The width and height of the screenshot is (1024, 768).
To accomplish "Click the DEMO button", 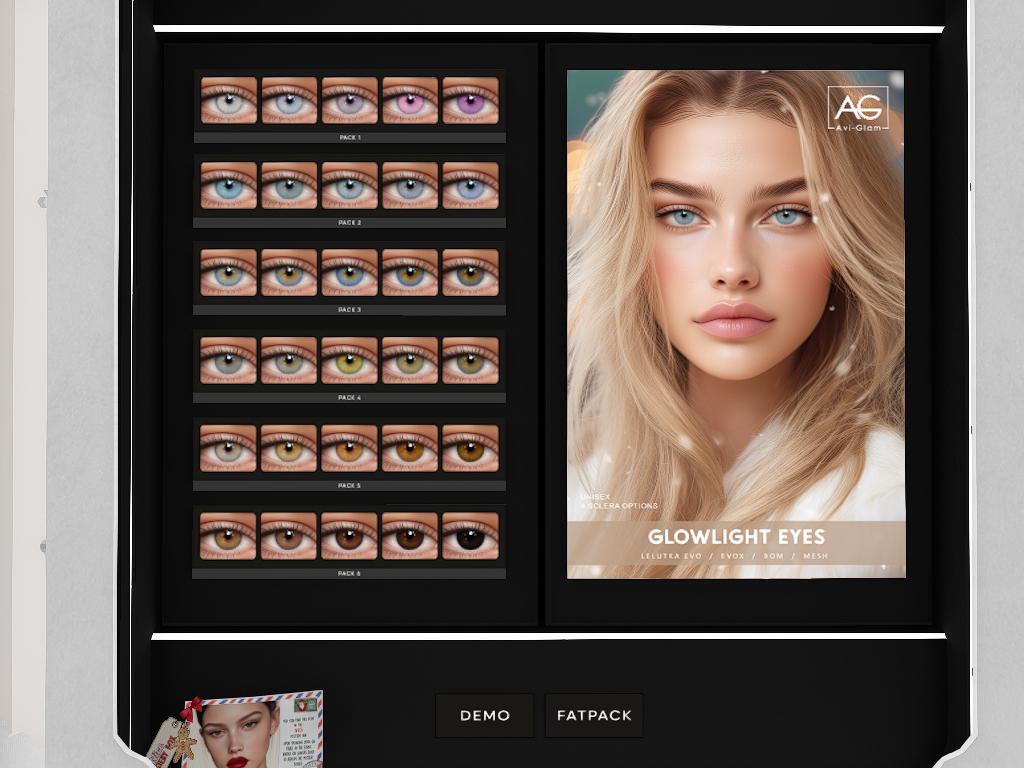I will [x=485, y=716].
